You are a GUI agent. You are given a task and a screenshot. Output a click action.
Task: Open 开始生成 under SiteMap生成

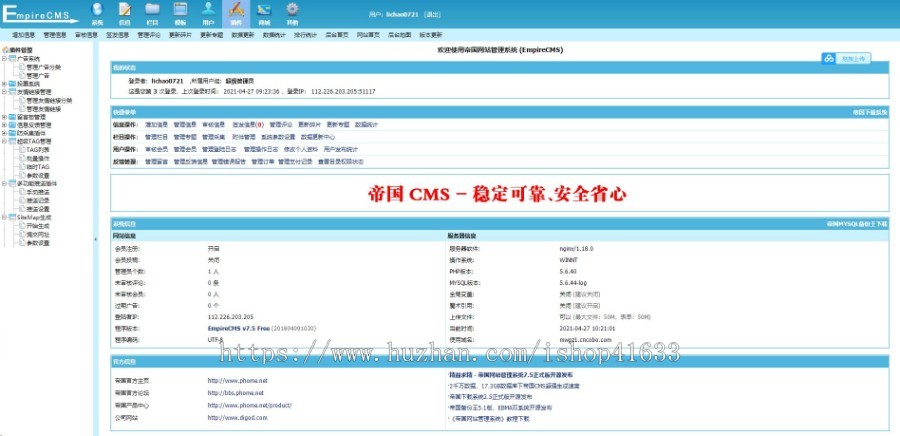38,226
